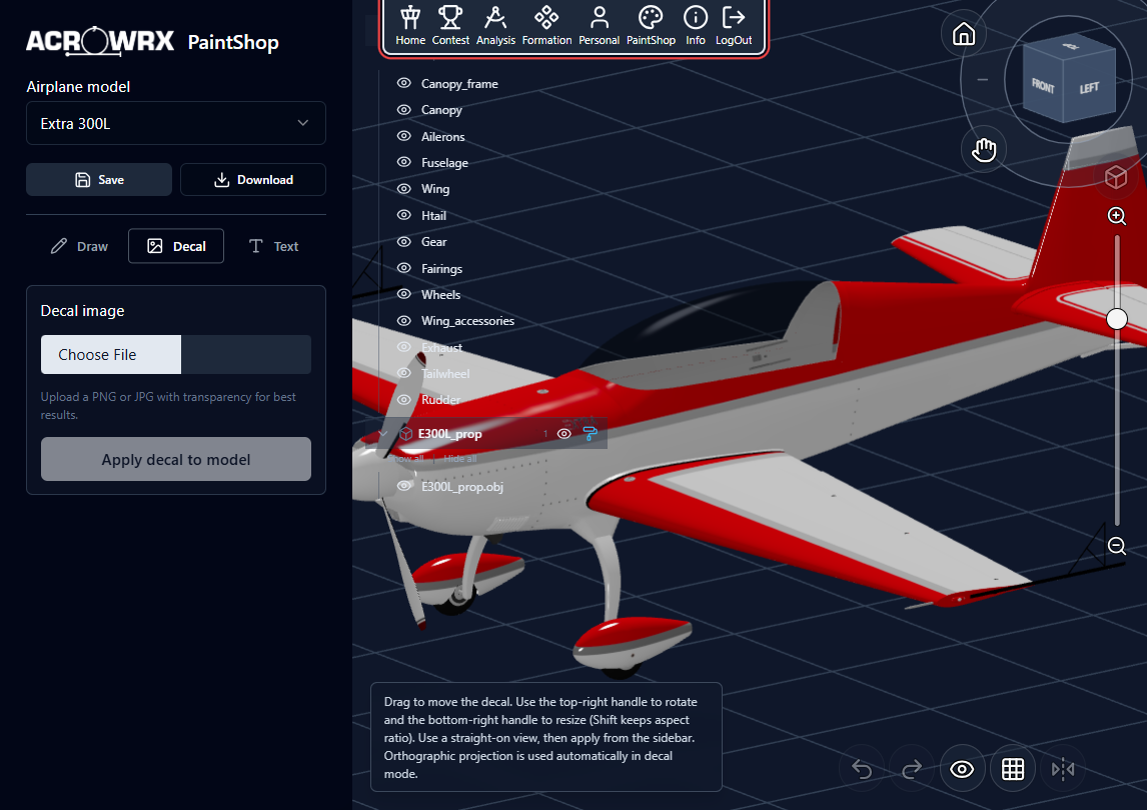Screen dimensions: 1147x810
Task: Click the minus button near view cube
Action: tap(982, 79)
